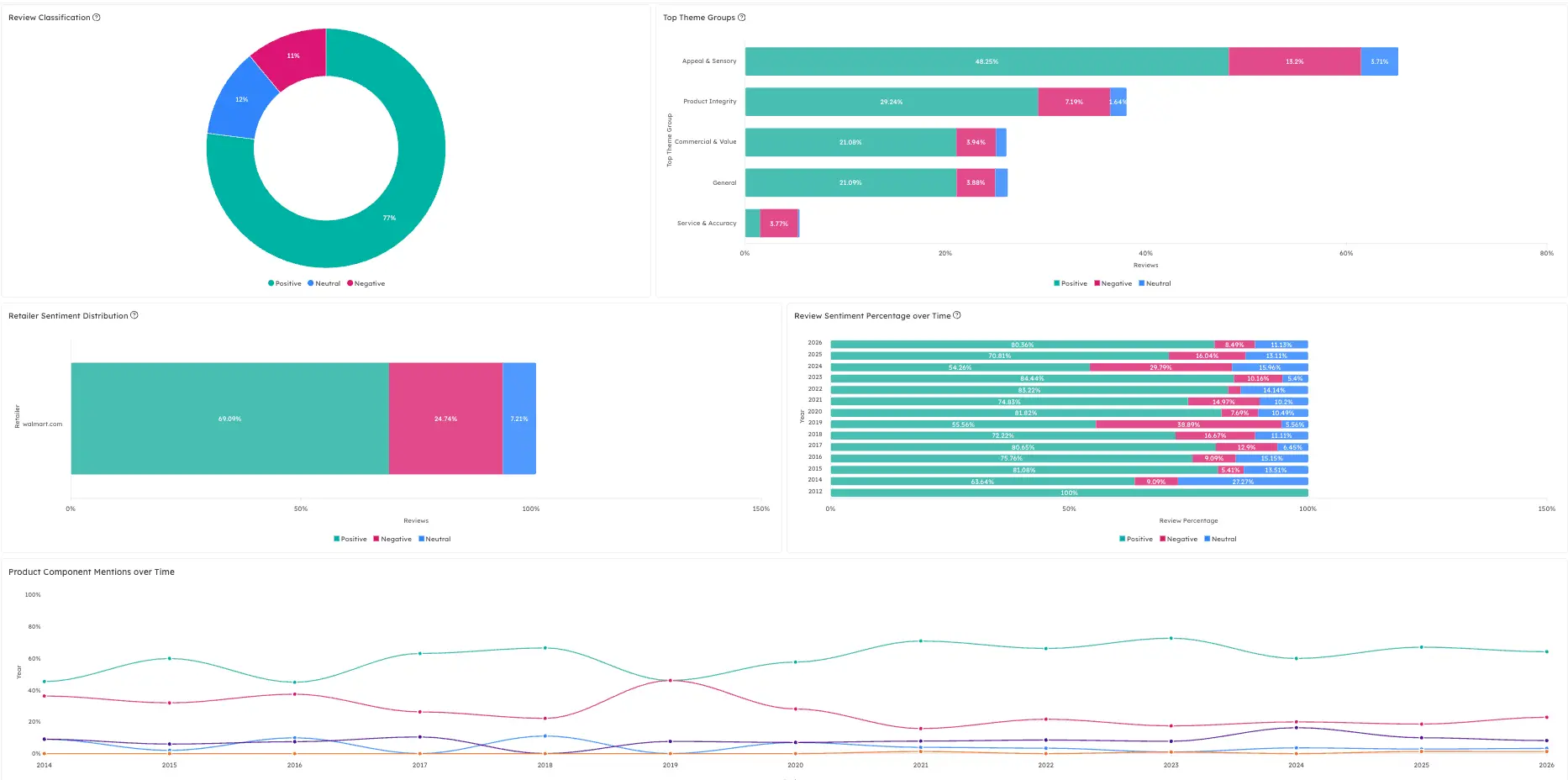Toggle Neutral in Retailer Sentiment Distribution legend
1568x780 pixels.
tap(434, 539)
